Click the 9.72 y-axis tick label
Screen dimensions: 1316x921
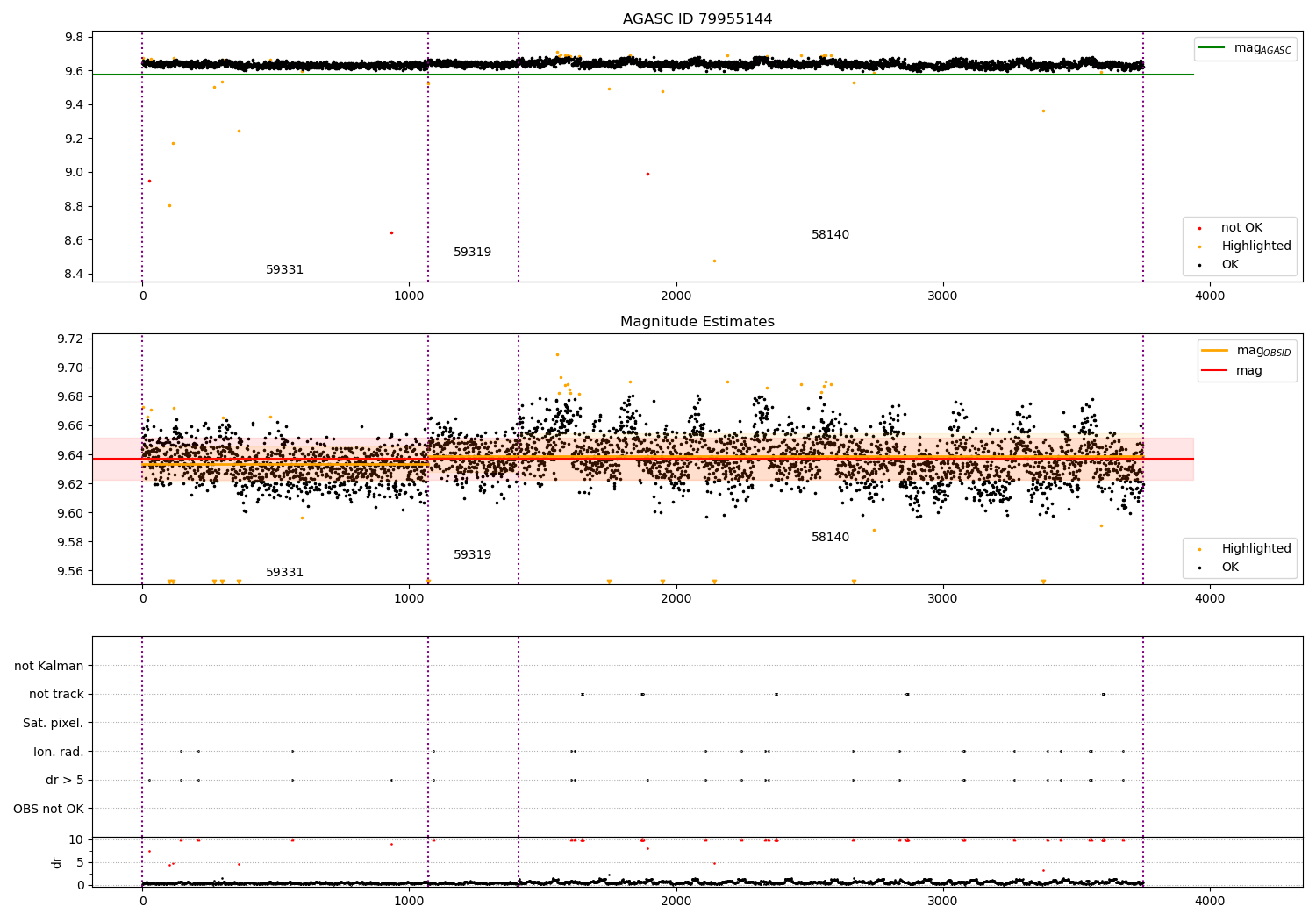(x=71, y=339)
